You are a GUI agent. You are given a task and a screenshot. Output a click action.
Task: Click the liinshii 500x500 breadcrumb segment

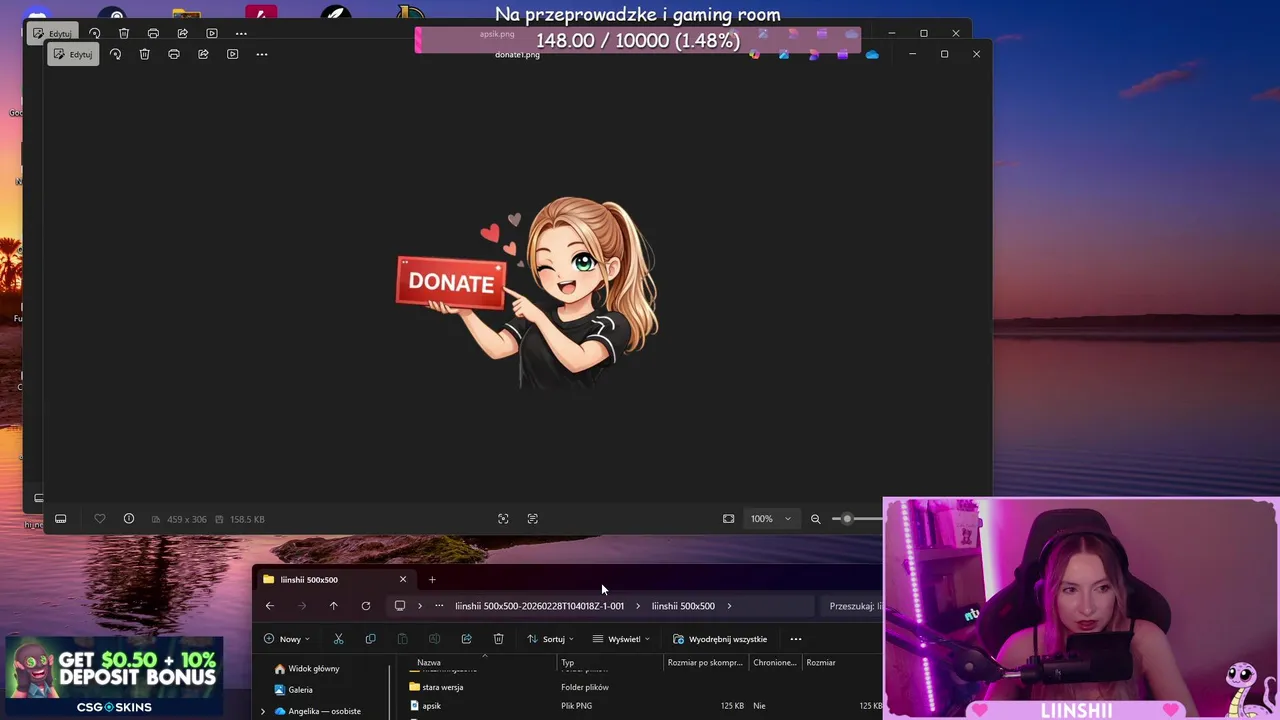(683, 606)
